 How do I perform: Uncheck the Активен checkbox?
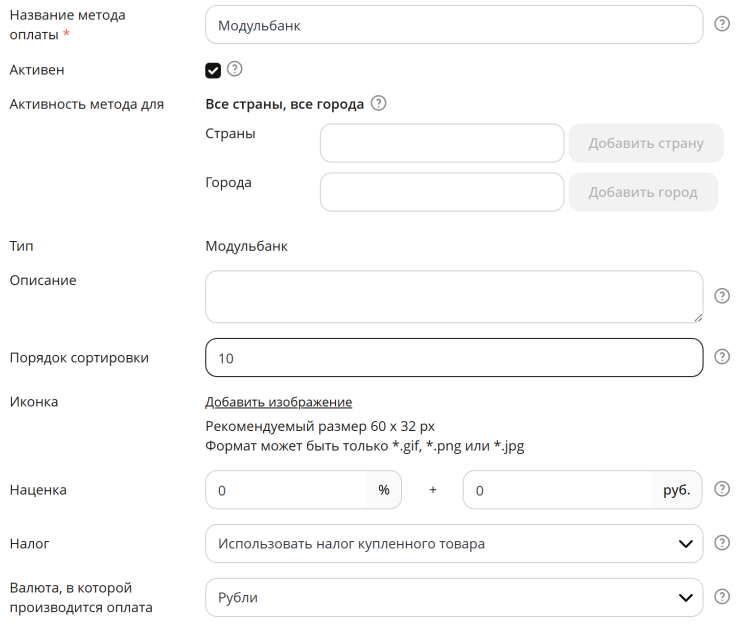(x=213, y=70)
